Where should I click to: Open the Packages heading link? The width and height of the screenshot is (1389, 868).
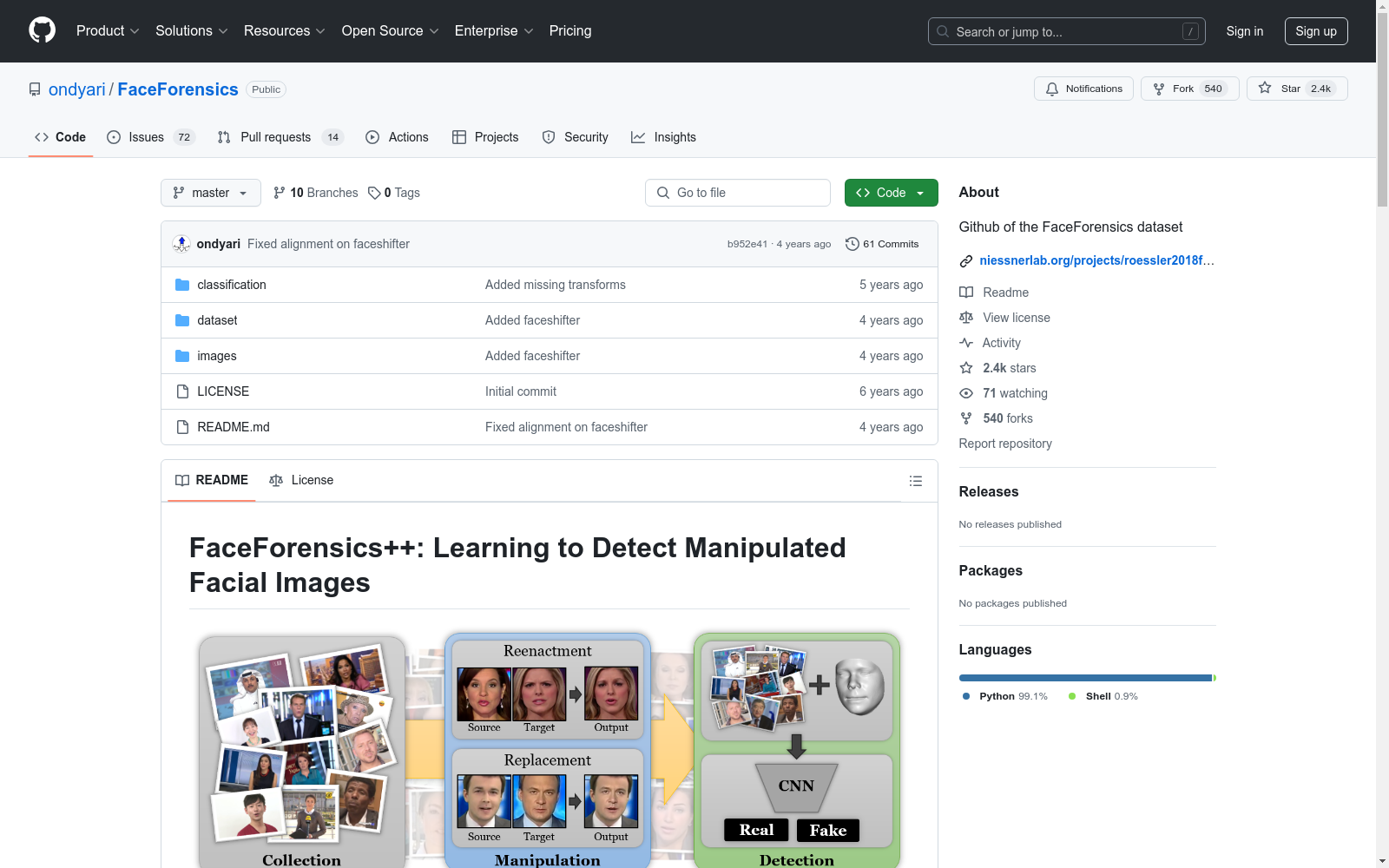coord(991,570)
